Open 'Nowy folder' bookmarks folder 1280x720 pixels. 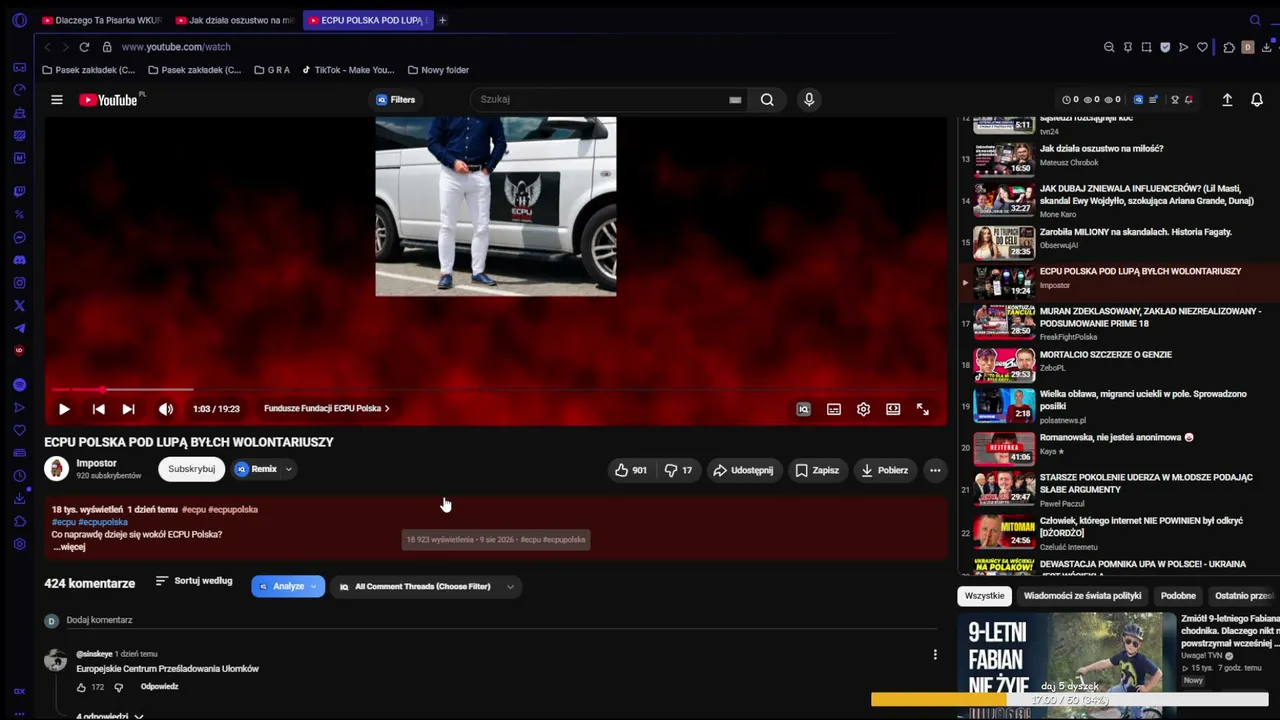click(x=438, y=70)
